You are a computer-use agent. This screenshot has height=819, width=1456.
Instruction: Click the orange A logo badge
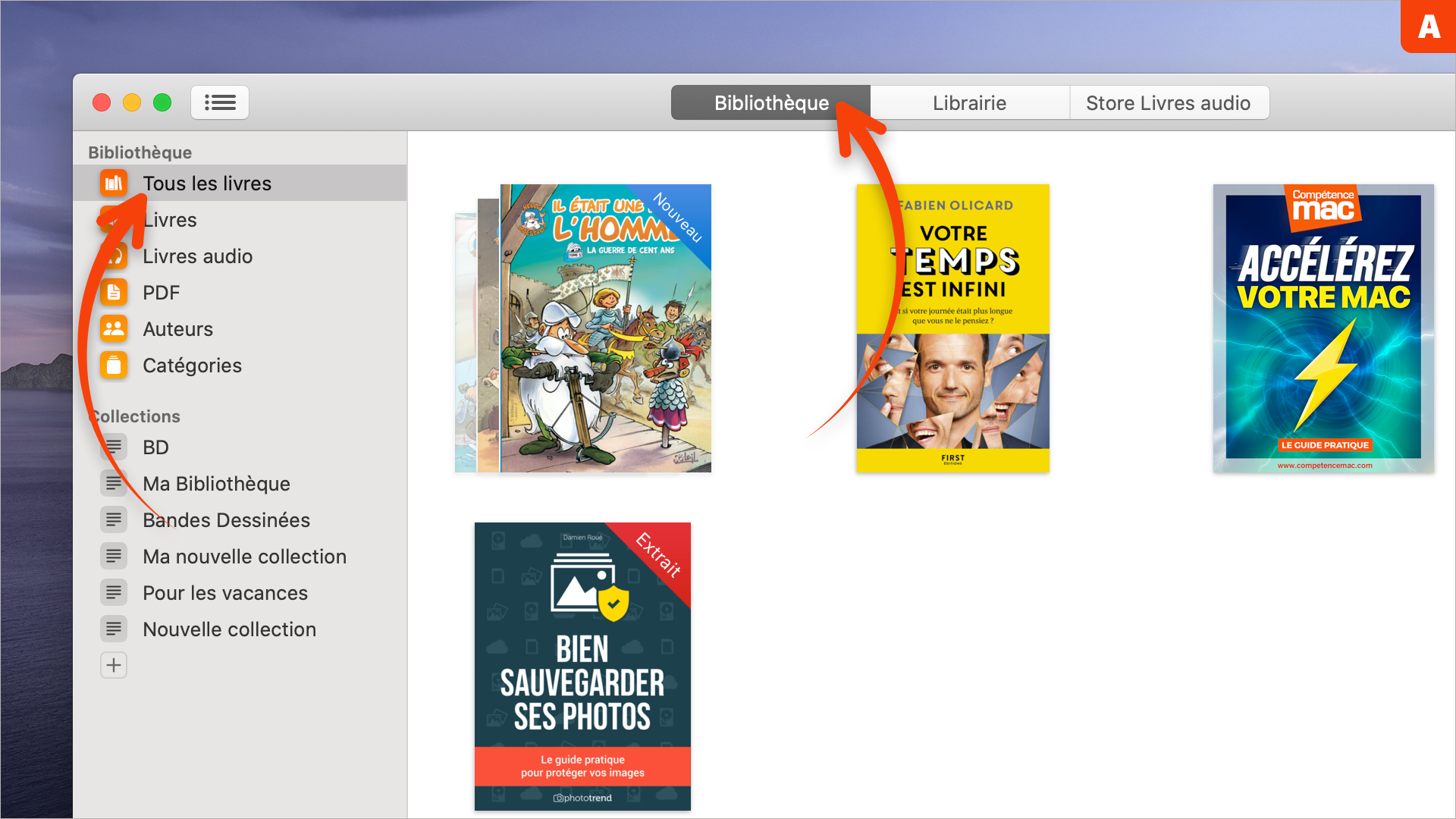1429,27
